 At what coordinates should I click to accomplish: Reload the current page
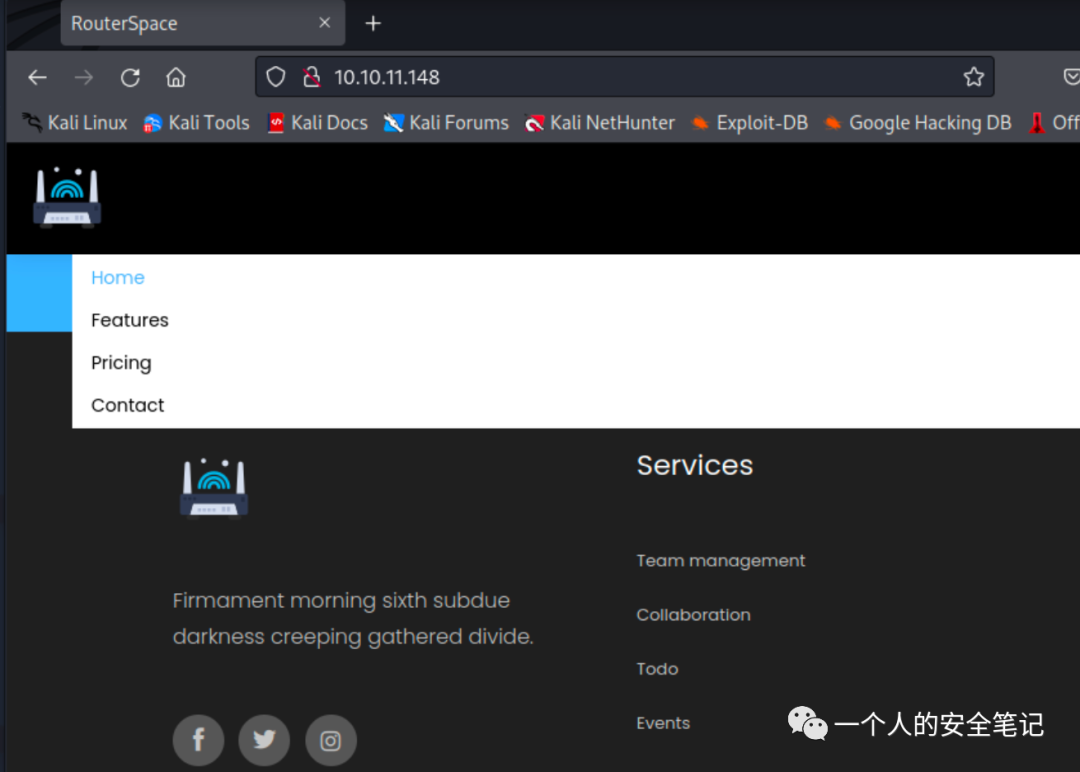pos(130,78)
